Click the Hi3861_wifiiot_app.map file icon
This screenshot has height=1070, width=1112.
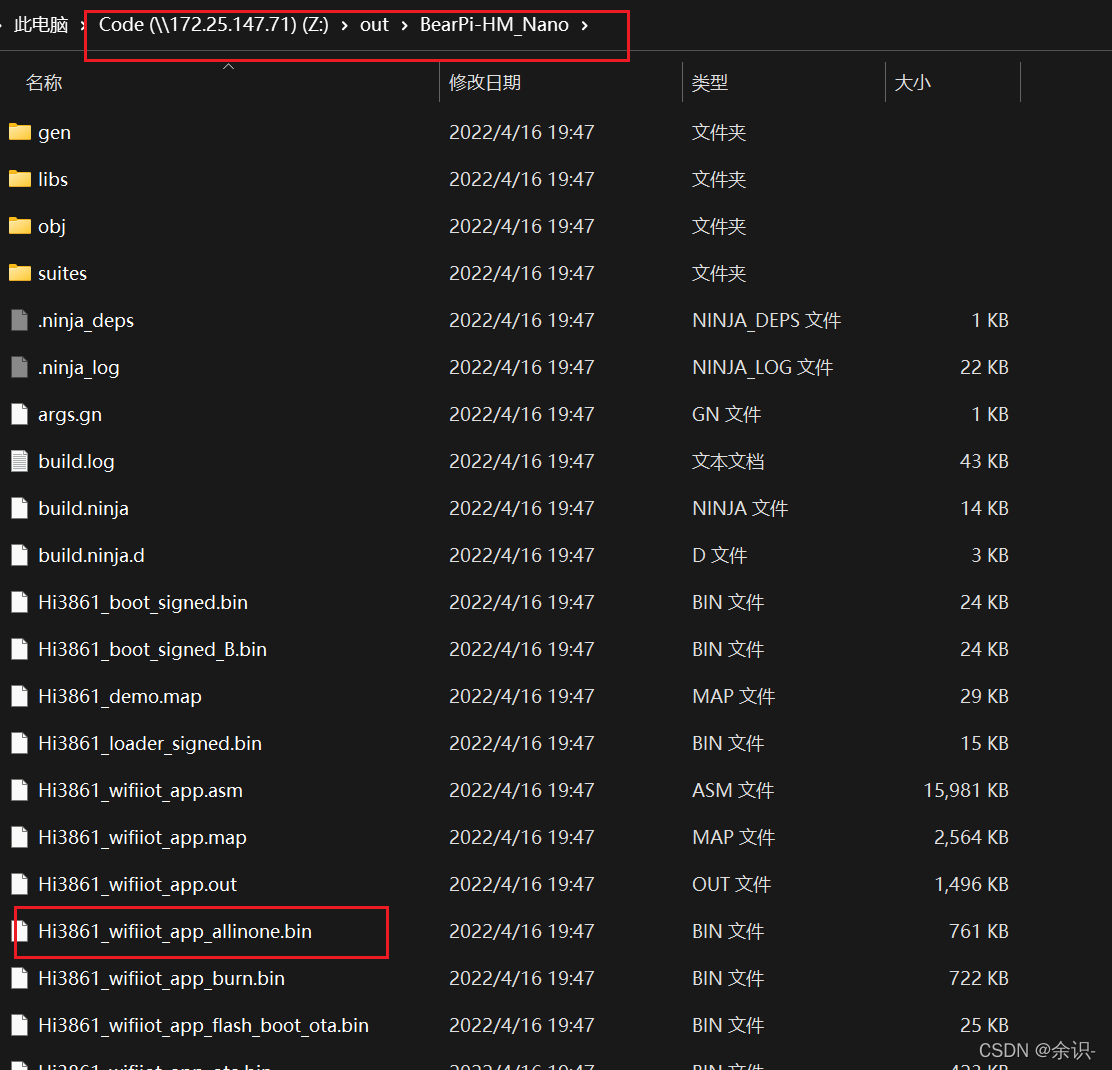20,837
